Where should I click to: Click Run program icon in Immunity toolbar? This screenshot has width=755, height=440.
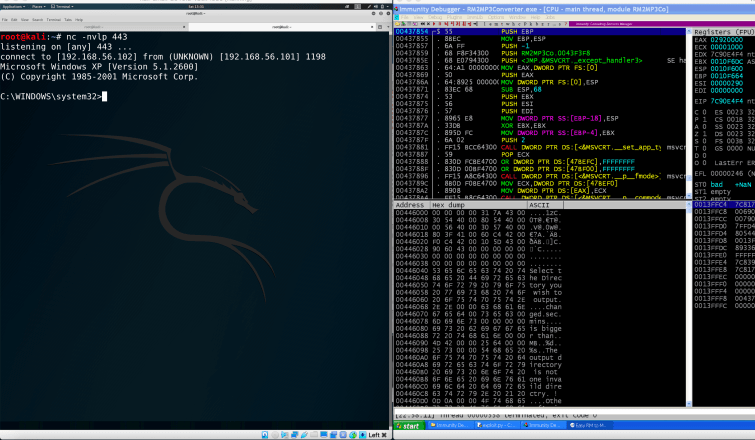[x=434, y=24]
